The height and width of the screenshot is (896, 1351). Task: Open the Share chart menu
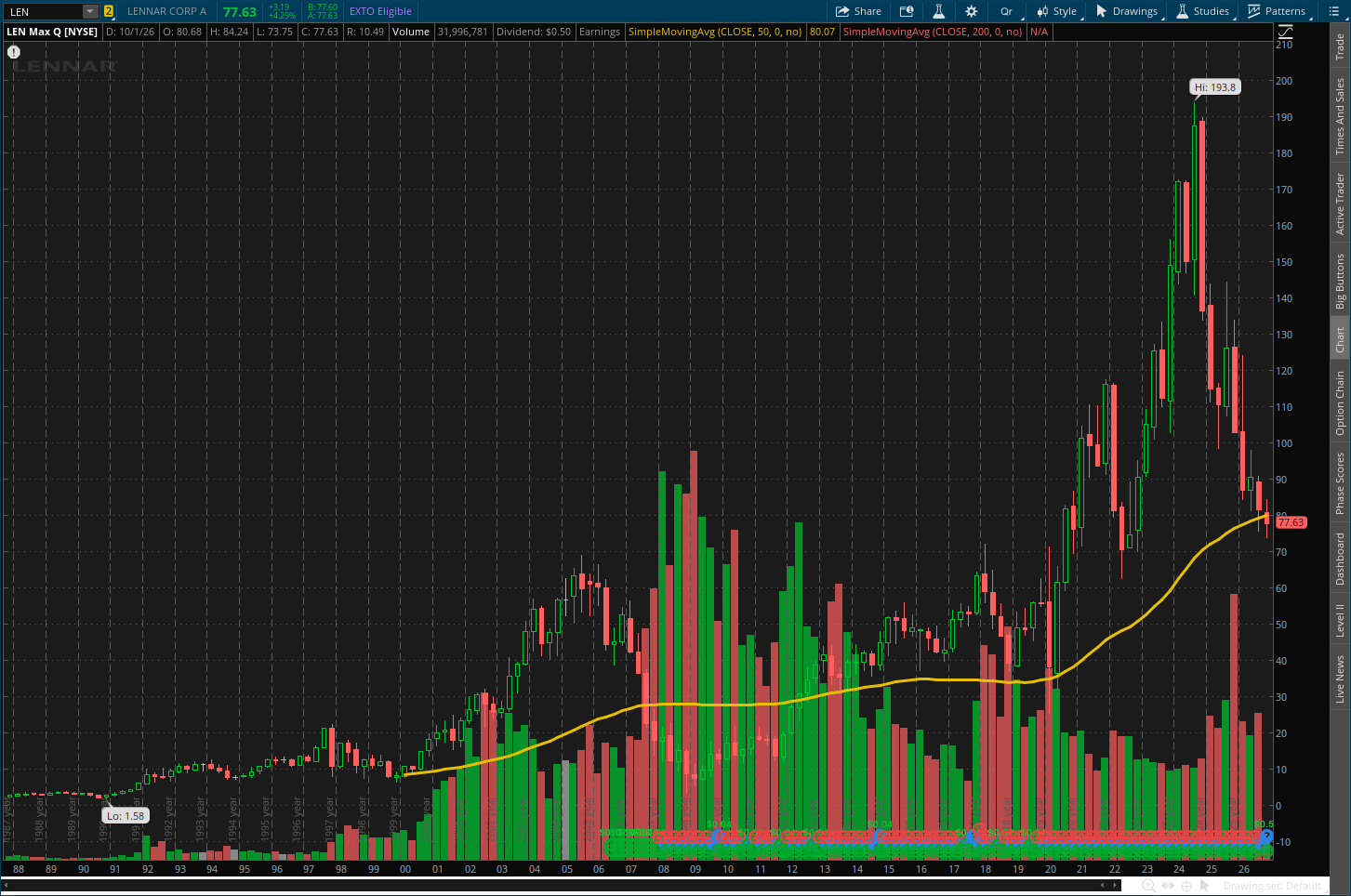858,11
